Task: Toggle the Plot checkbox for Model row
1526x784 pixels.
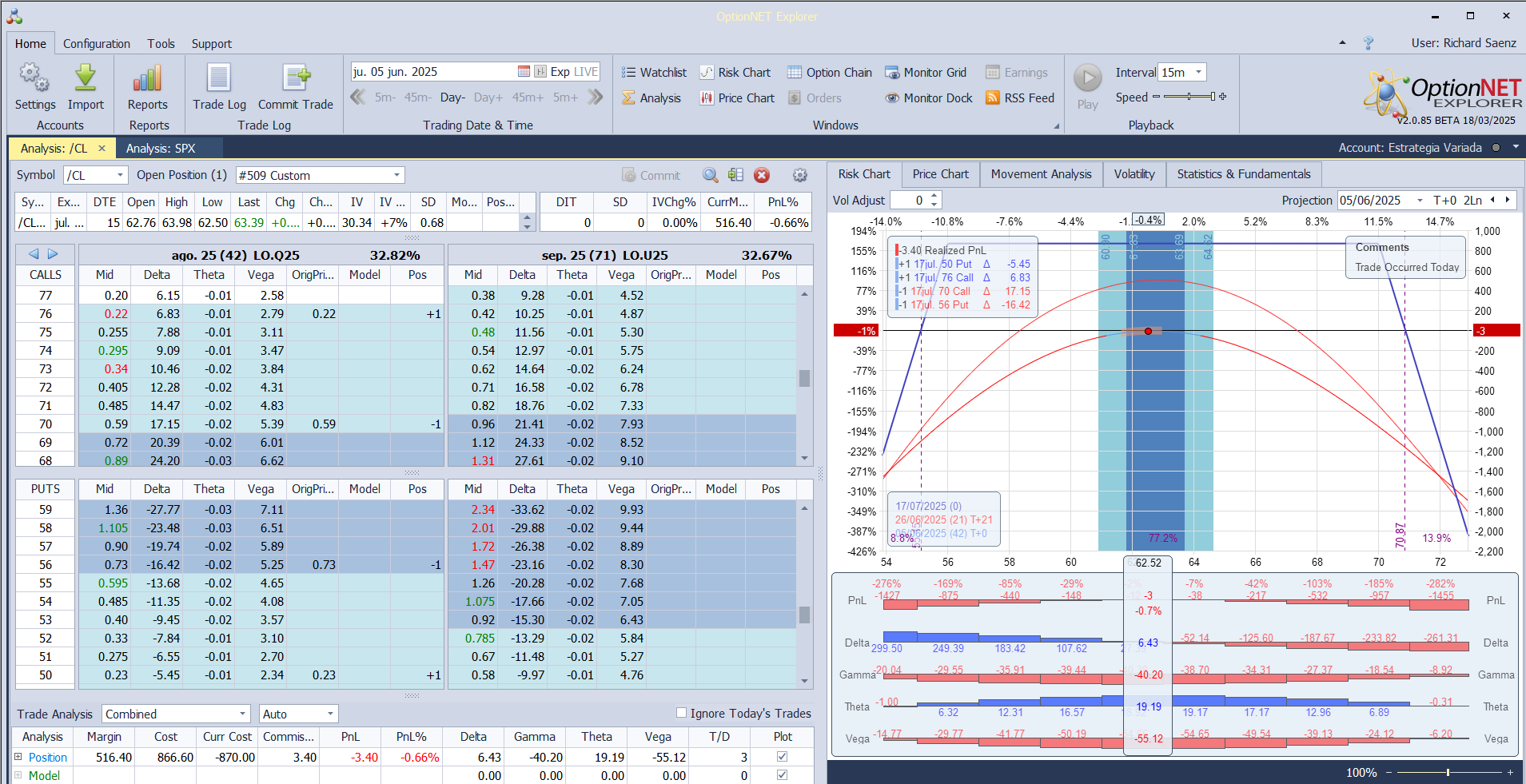Action: coord(782,775)
